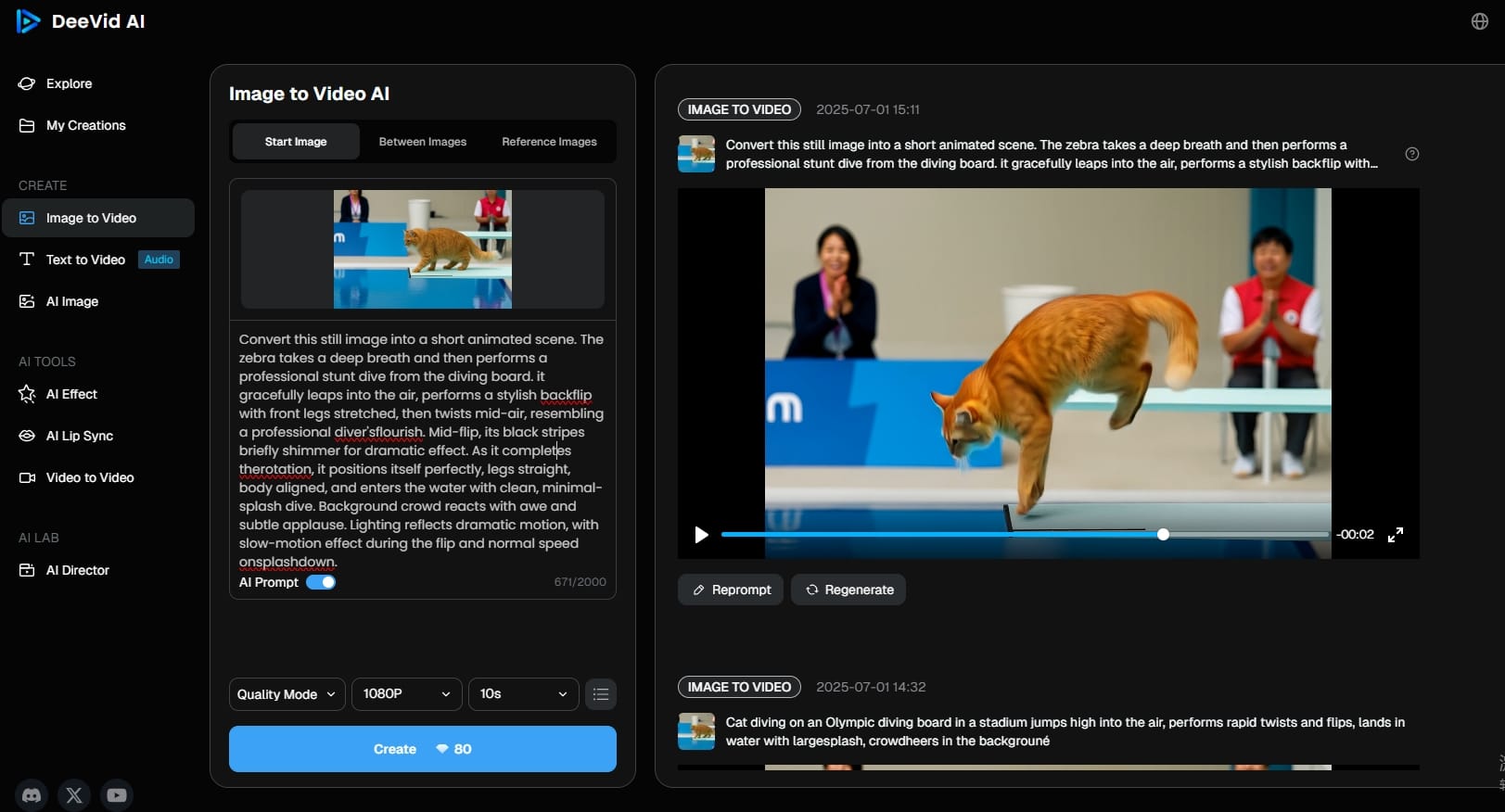Image resolution: width=1505 pixels, height=812 pixels.
Task: Click the 671/2000 character counter
Action: point(580,582)
